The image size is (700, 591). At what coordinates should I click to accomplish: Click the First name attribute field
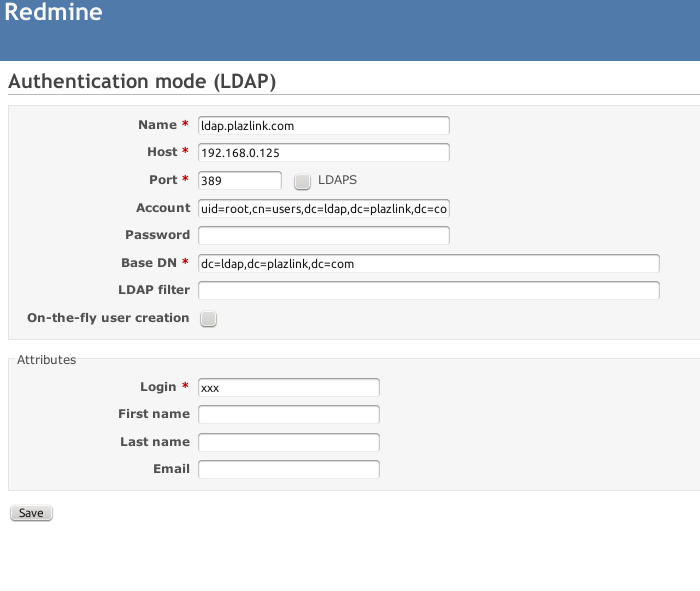[x=289, y=414]
